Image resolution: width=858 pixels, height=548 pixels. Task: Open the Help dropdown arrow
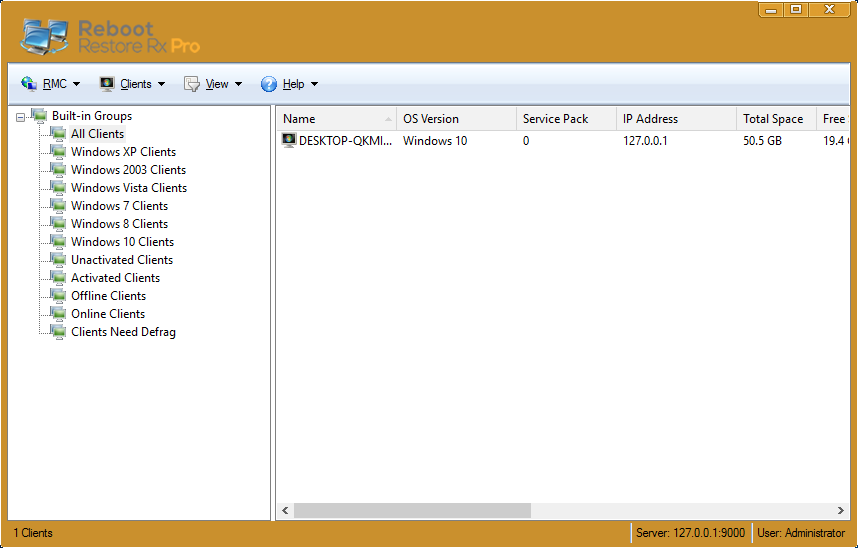point(314,85)
